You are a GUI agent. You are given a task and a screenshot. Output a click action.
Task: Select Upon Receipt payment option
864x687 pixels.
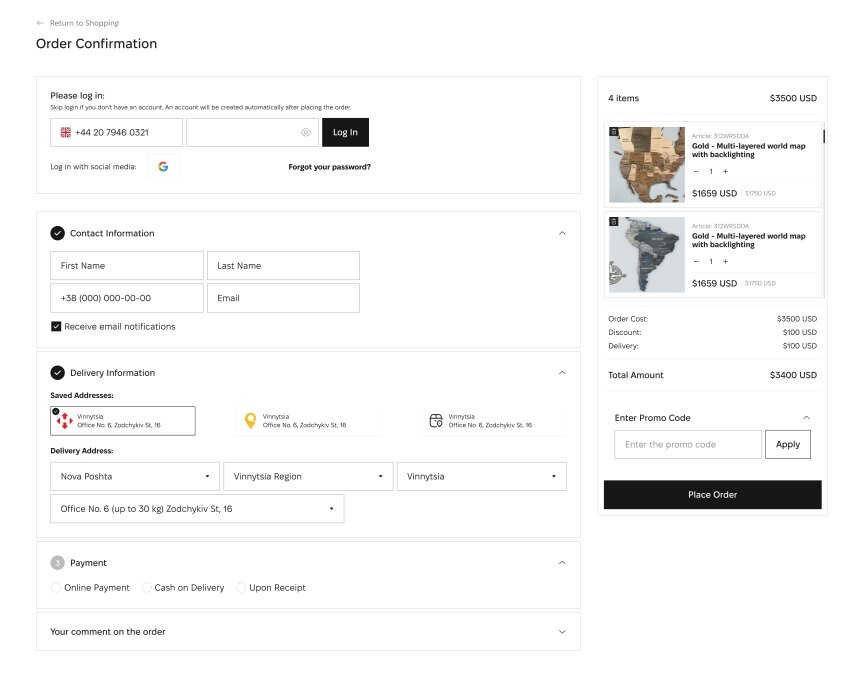pos(241,588)
